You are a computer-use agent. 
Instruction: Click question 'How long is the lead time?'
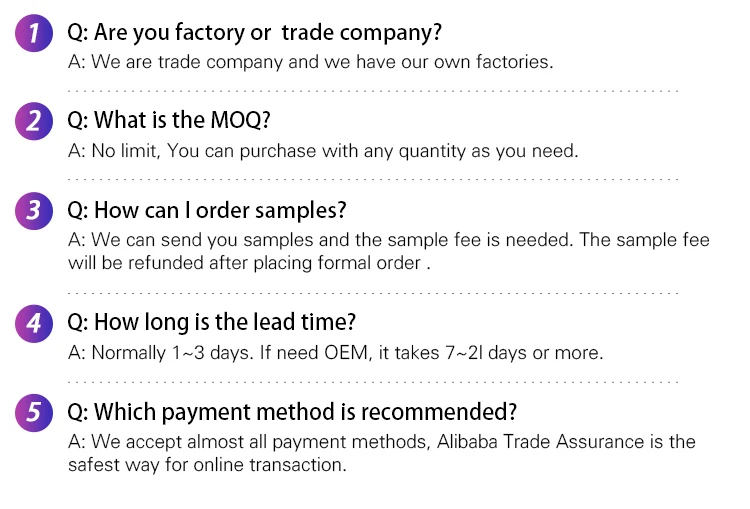[211, 322]
